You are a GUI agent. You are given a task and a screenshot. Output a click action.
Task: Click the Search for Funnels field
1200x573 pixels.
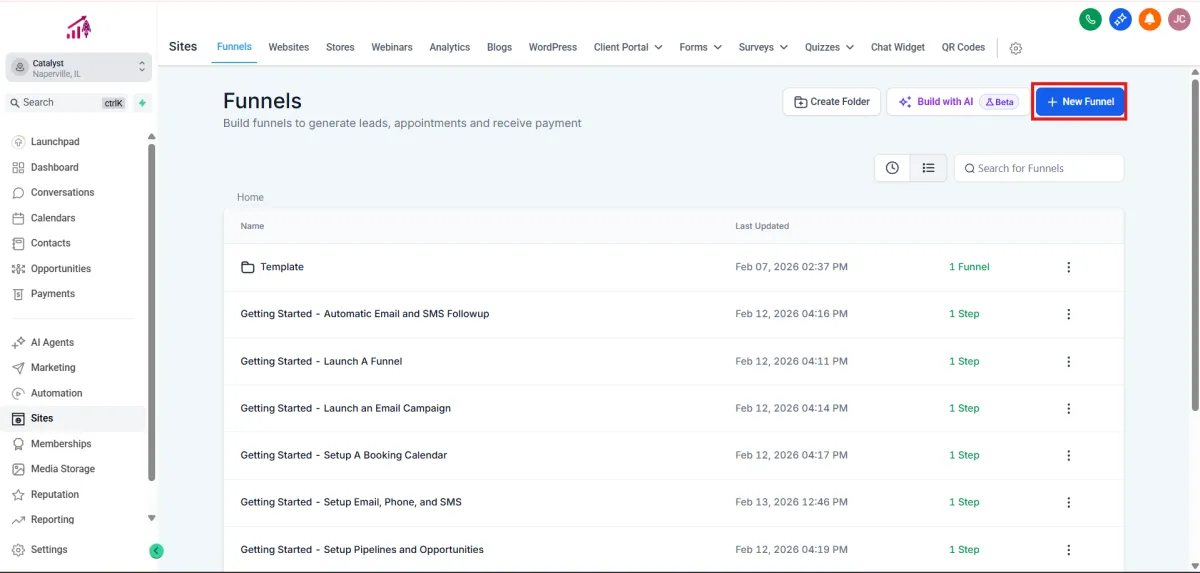click(x=1039, y=168)
